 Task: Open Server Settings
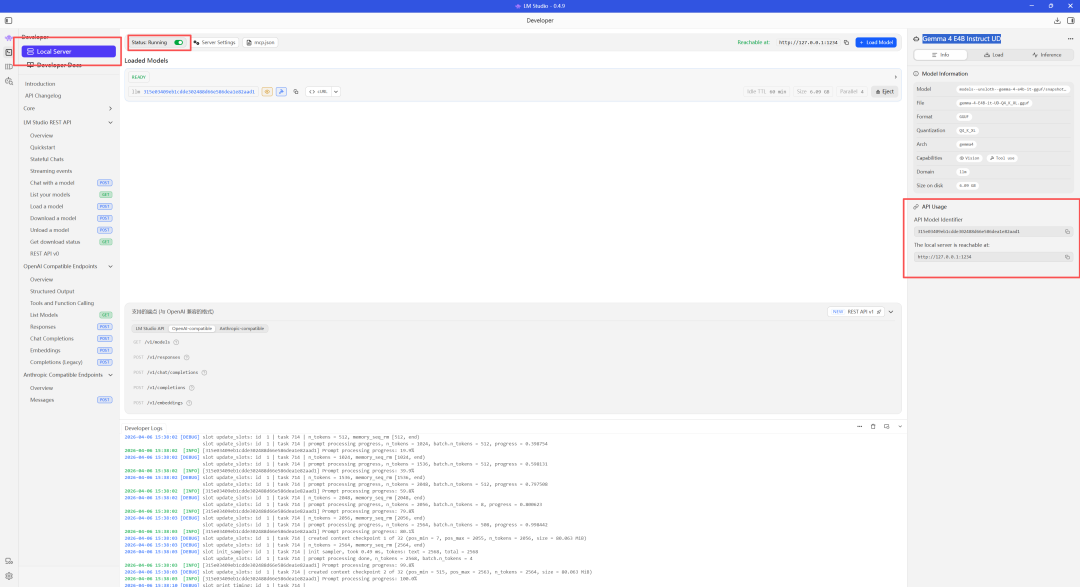pos(215,43)
